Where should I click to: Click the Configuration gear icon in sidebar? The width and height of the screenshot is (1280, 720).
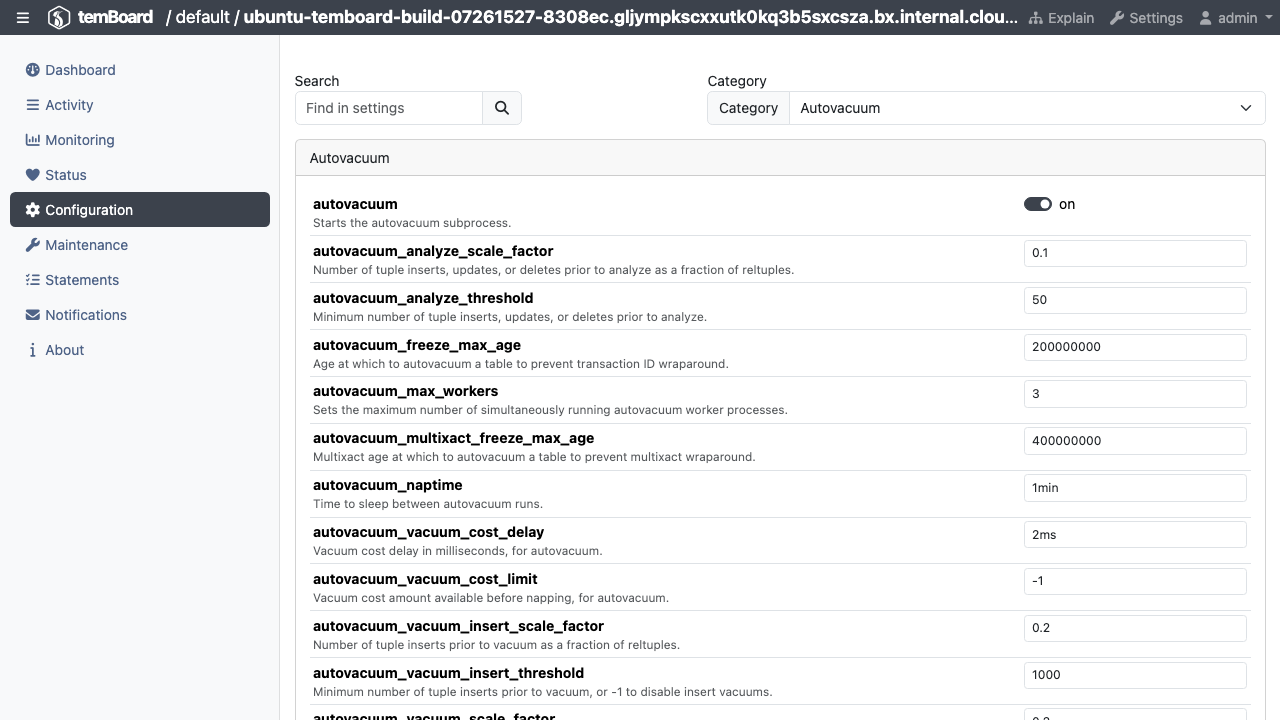click(32, 210)
